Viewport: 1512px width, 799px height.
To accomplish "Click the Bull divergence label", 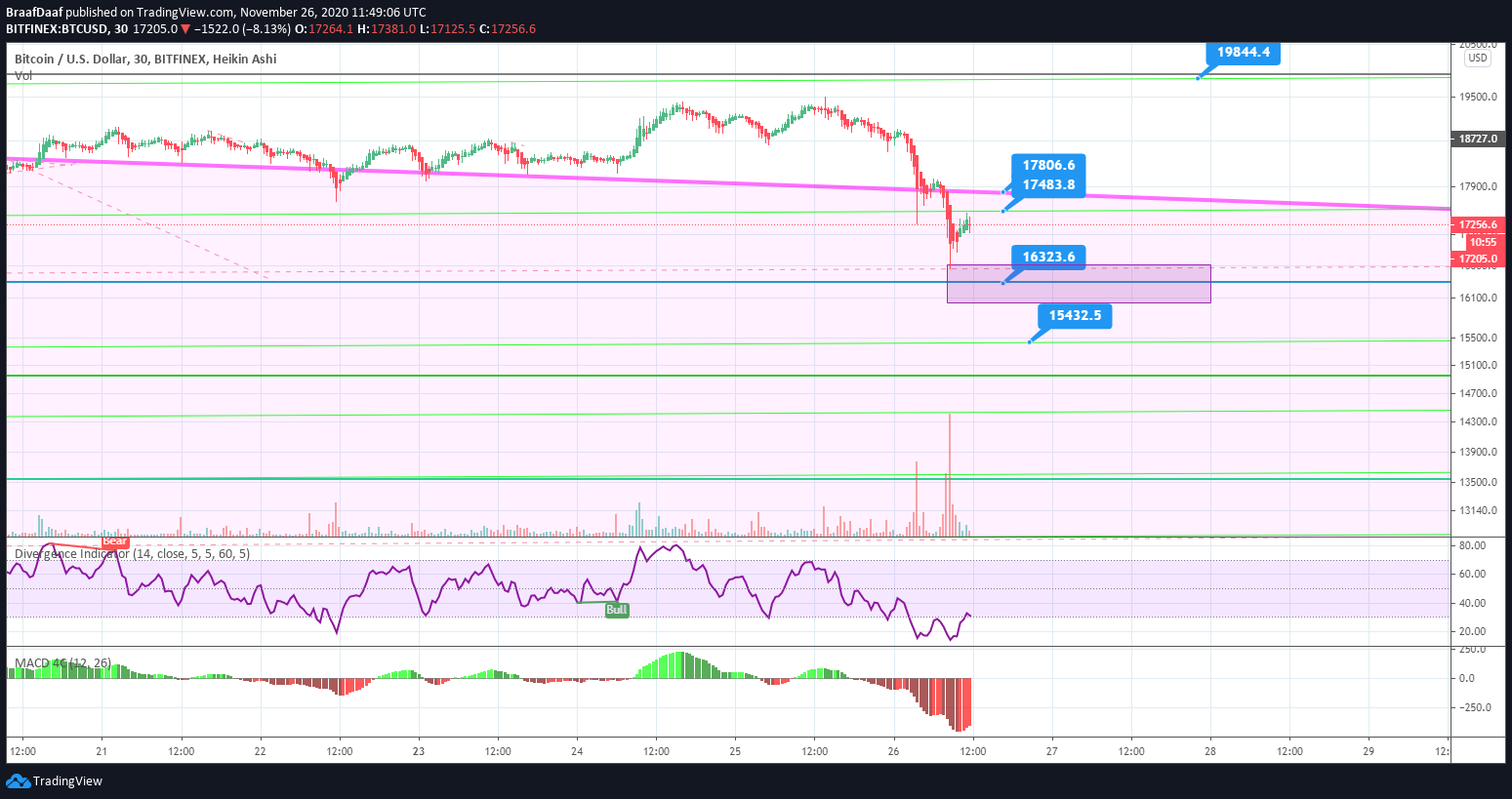I will click(x=617, y=611).
